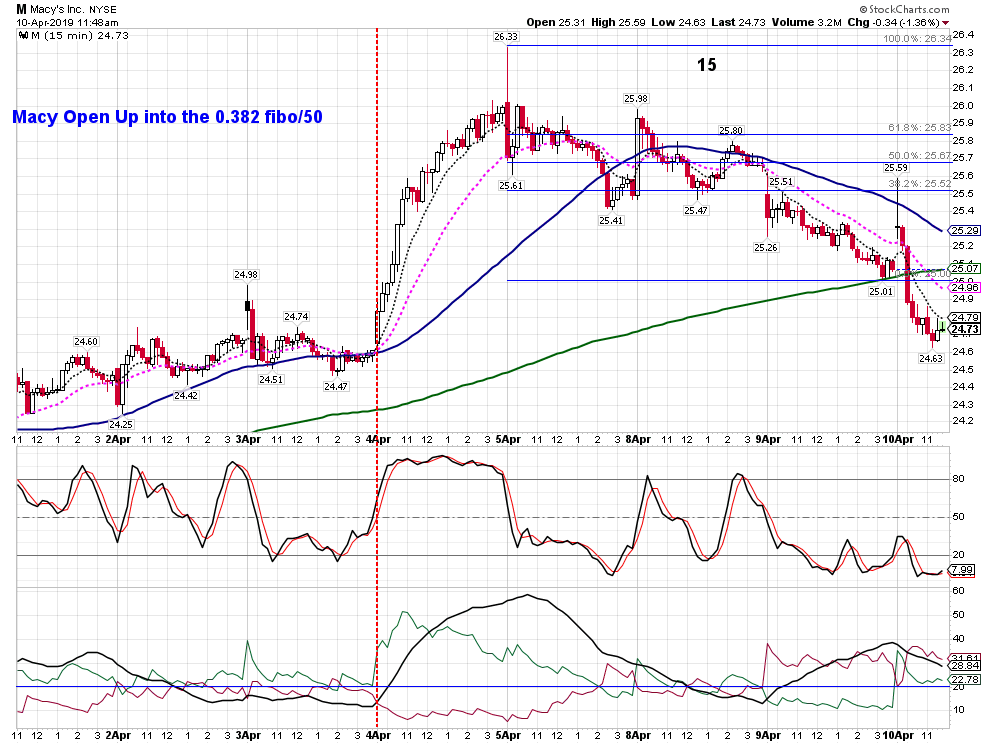The image size is (990, 744).
Task: Click the red dashed vertical line at 4Apr
Action: (x=377, y=379)
